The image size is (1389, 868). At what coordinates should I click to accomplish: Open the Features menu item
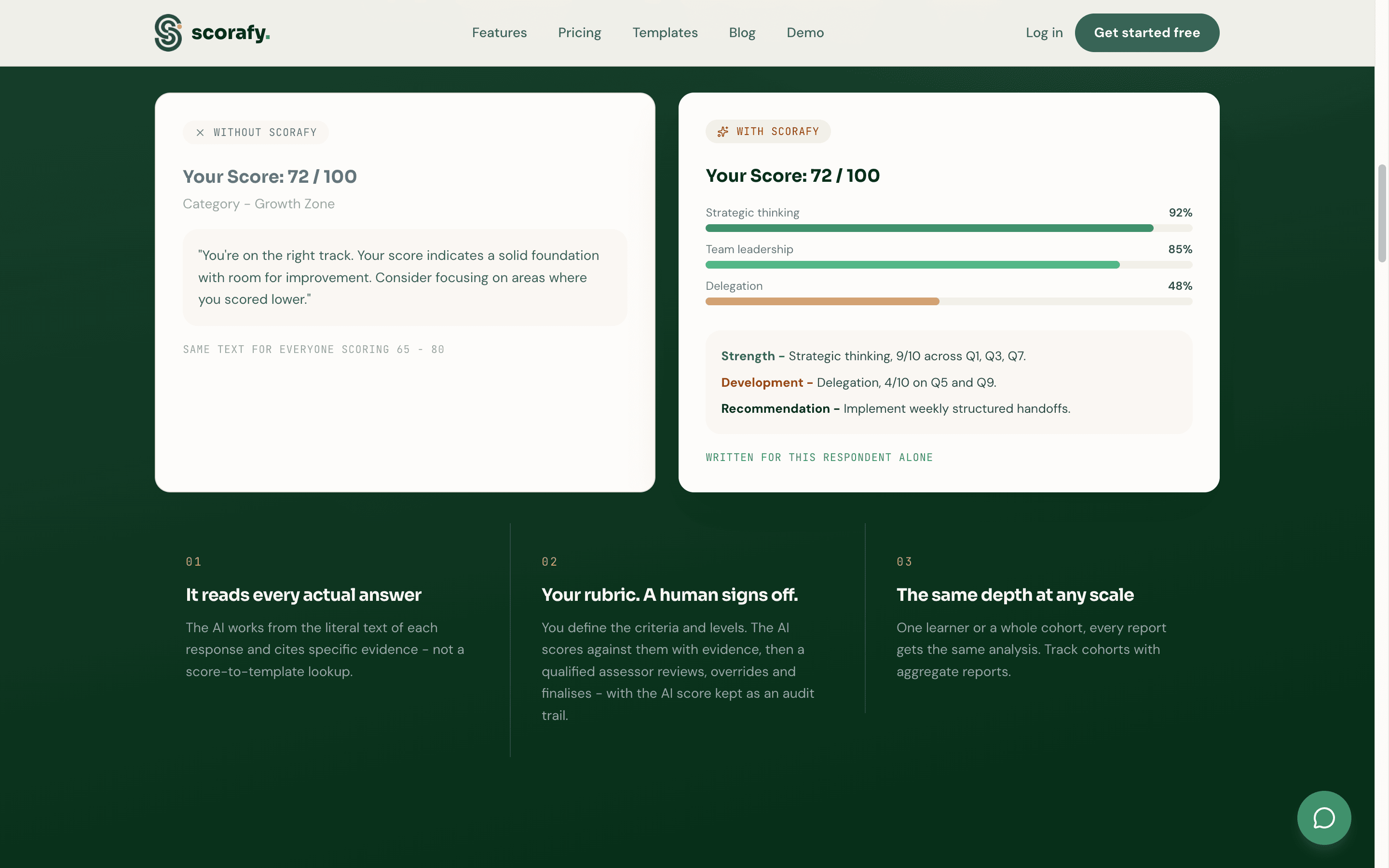(499, 33)
